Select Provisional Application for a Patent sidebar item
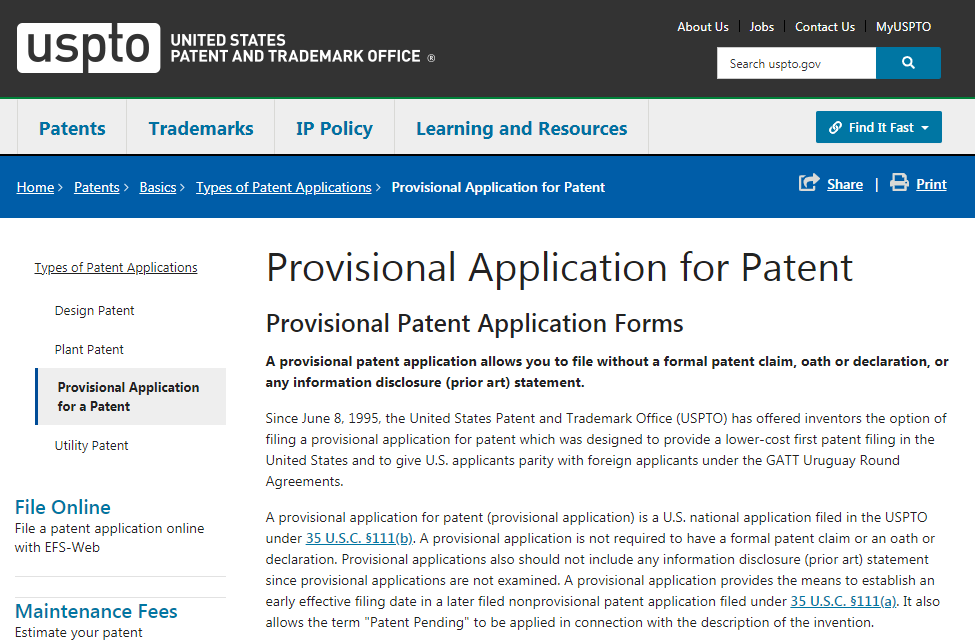This screenshot has width=975, height=642. pos(131,396)
